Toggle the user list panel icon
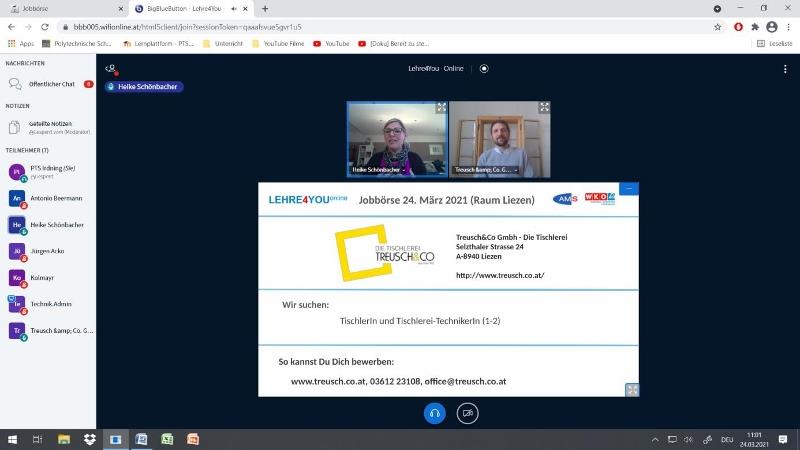The width and height of the screenshot is (800, 450). click(x=111, y=68)
